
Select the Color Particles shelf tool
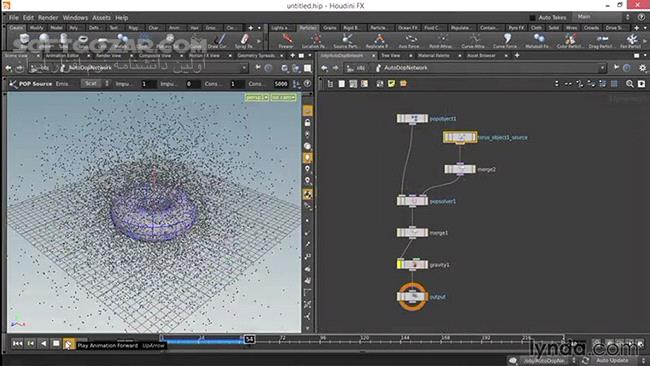click(x=569, y=41)
